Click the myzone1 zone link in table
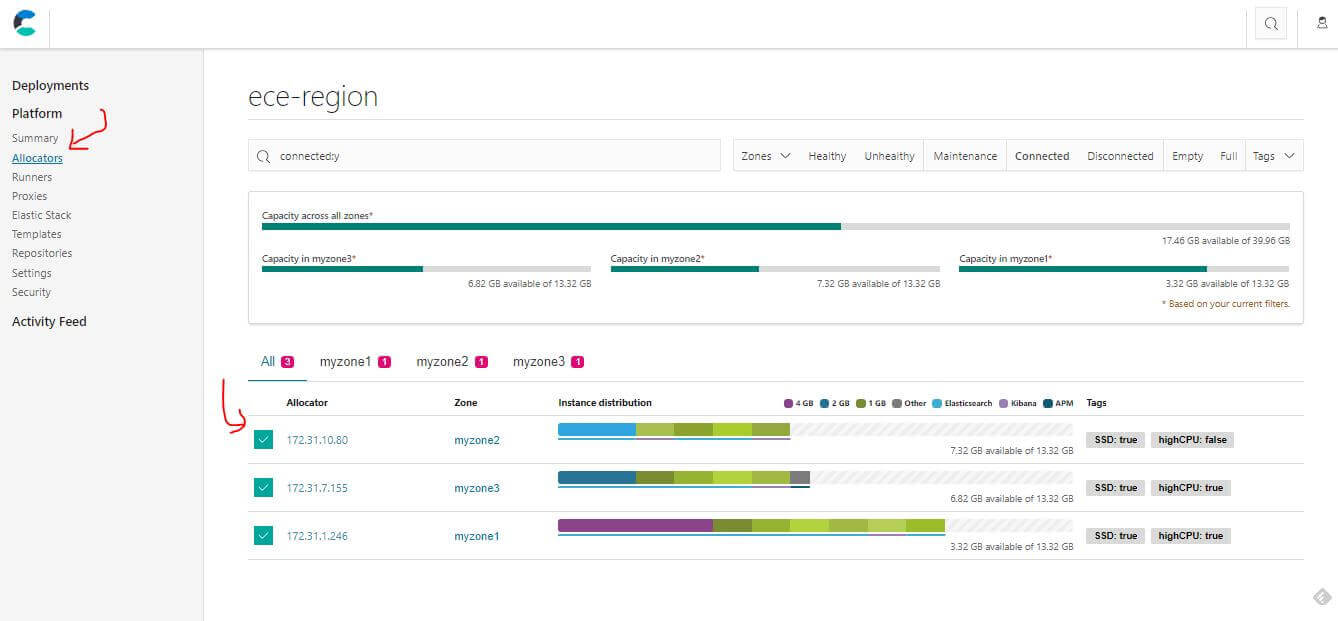1338x621 pixels. pos(476,536)
